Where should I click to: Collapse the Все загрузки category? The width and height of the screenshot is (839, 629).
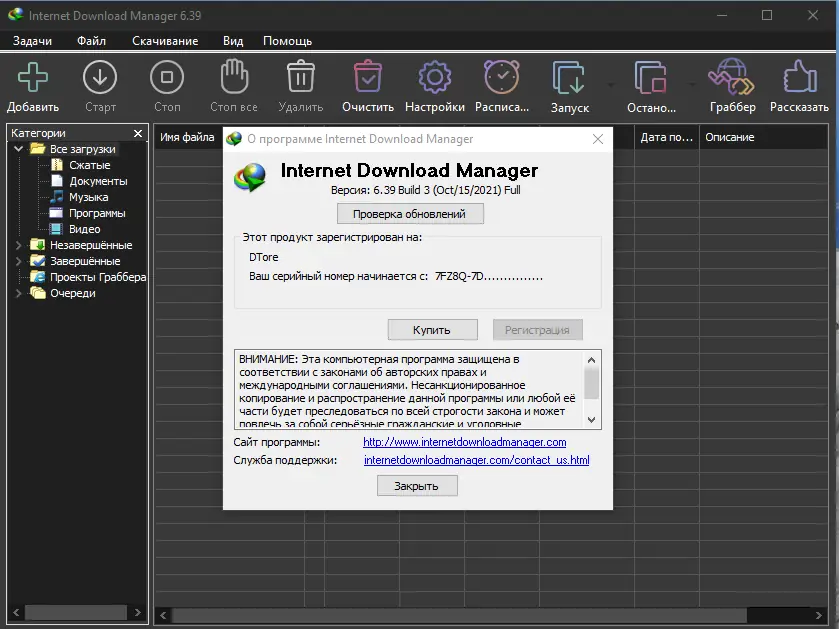[x=18, y=148]
